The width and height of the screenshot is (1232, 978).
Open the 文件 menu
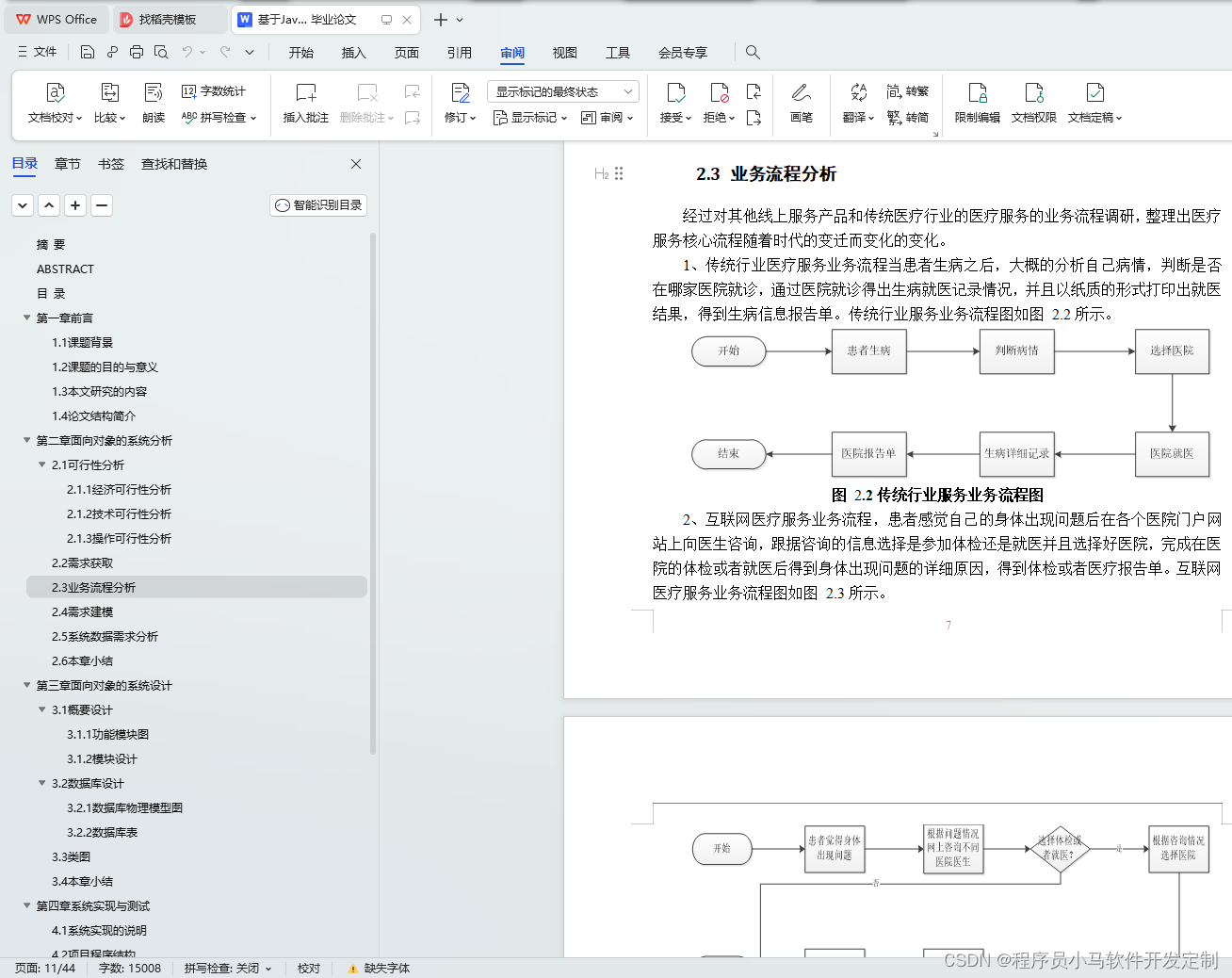[x=38, y=52]
